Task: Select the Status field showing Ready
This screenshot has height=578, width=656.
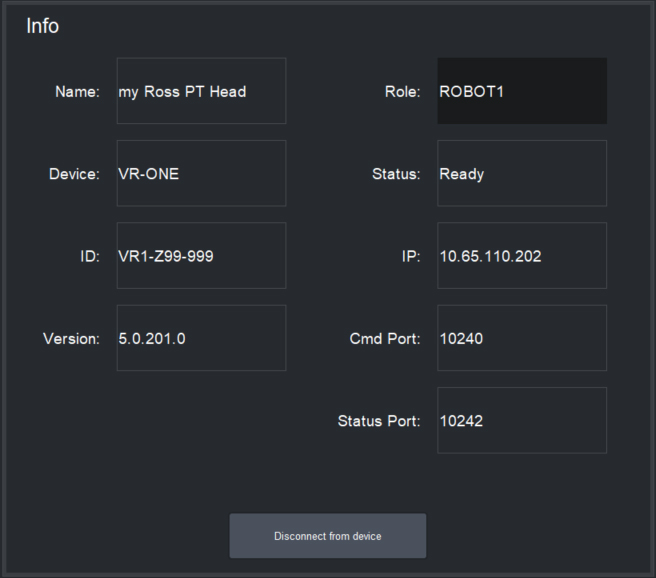Action: 521,173
